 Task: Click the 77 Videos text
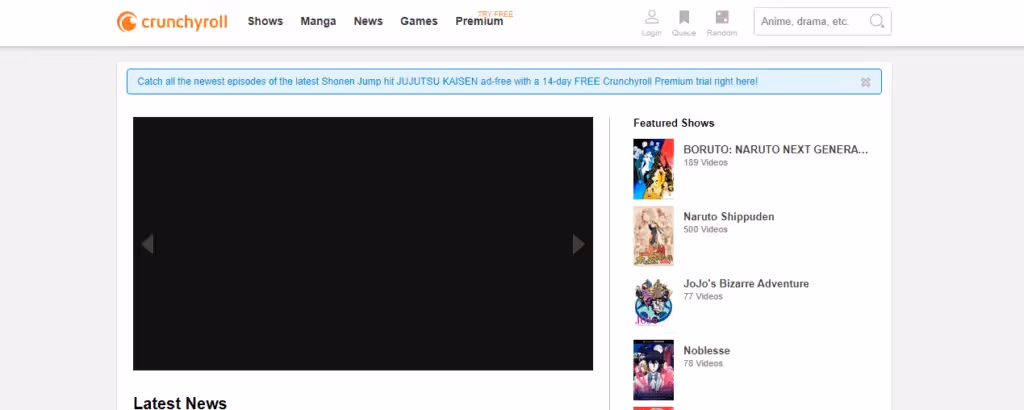point(703,296)
